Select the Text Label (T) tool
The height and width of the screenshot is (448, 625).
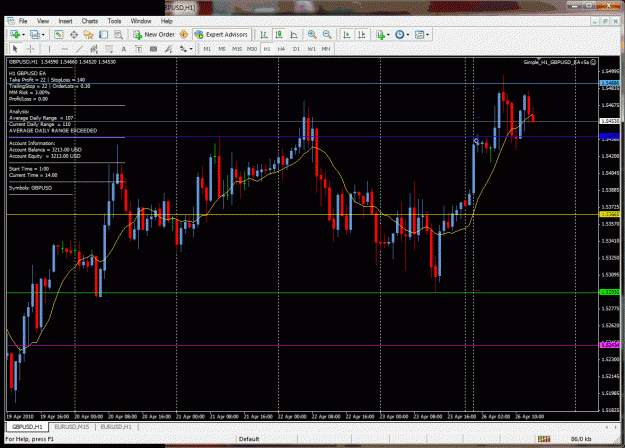(138, 49)
